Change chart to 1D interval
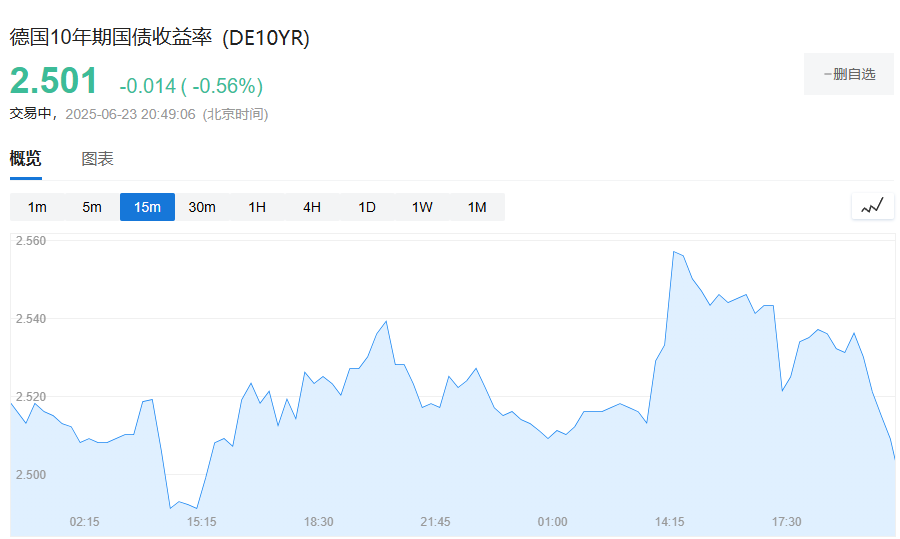The width and height of the screenshot is (900, 539). coord(367,207)
